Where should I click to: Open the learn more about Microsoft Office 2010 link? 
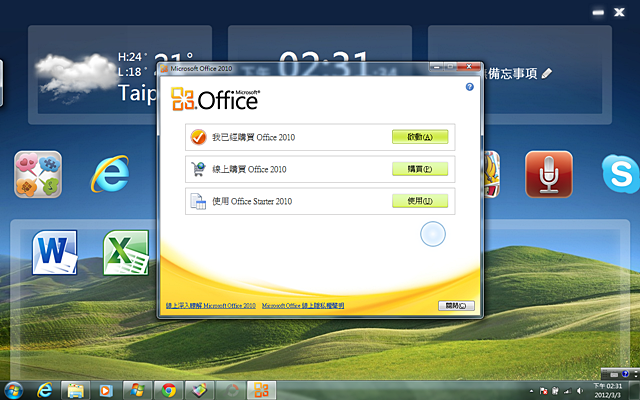(211, 305)
